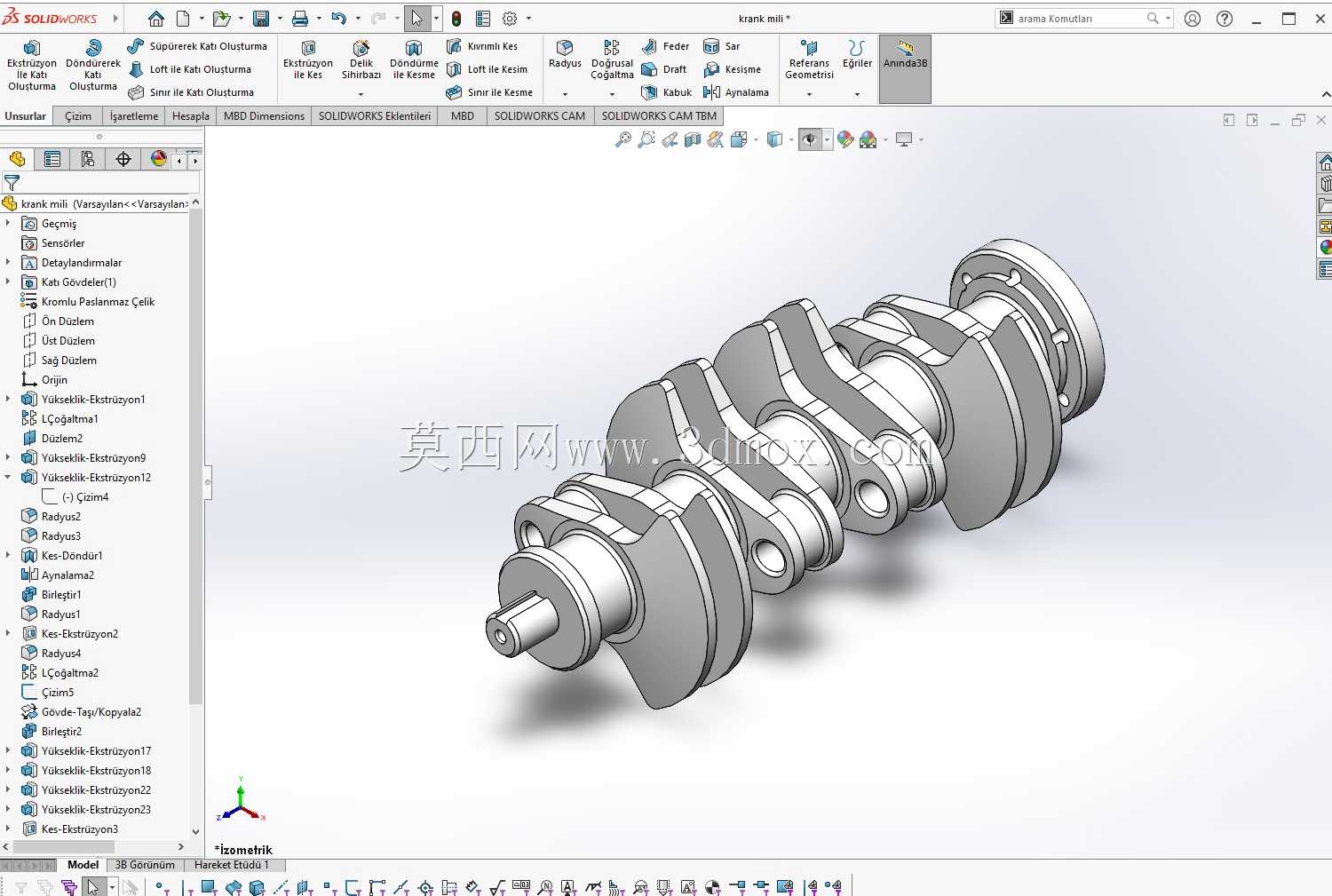Click Eğriler curves tool
Image resolution: width=1332 pixels, height=896 pixels.
click(857, 54)
